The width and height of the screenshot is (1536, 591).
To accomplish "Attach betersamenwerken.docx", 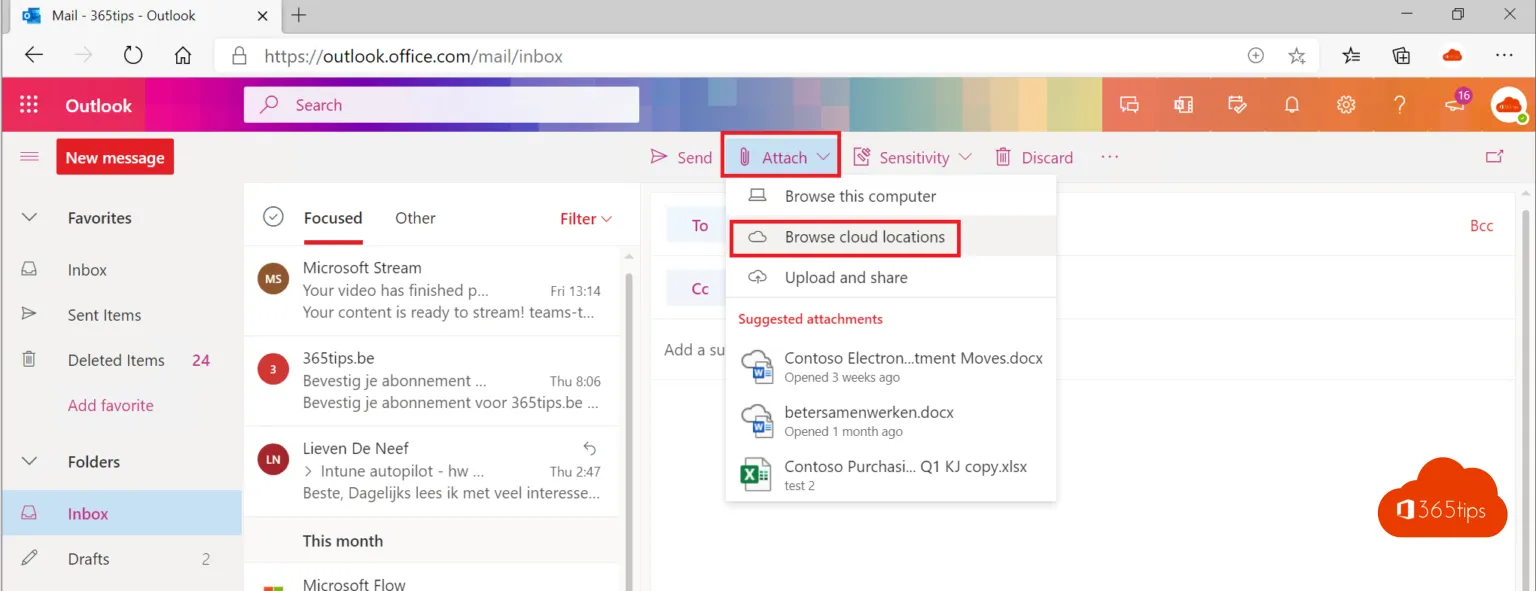I will click(x=891, y=421).
